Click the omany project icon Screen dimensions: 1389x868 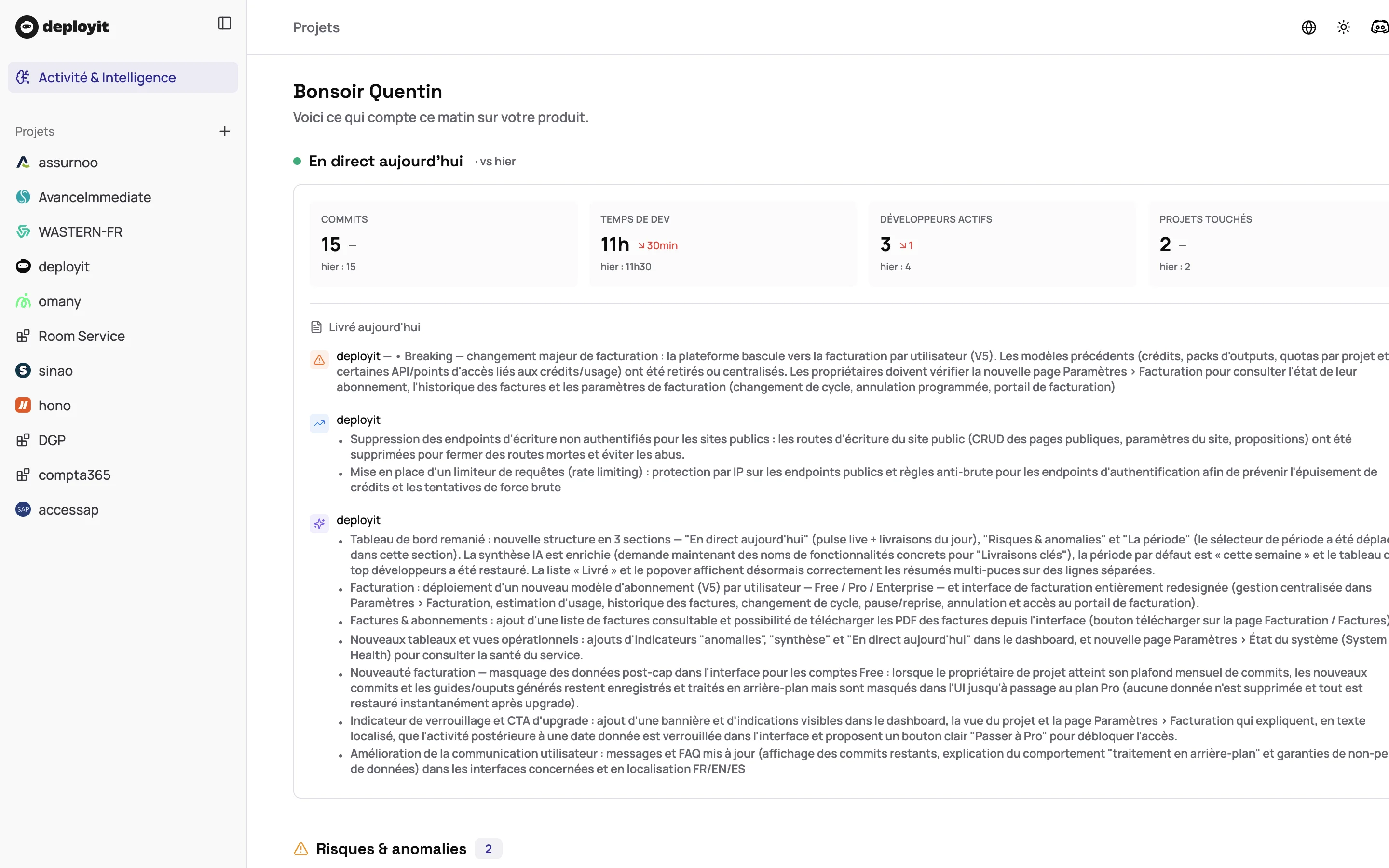click(23, 301)
